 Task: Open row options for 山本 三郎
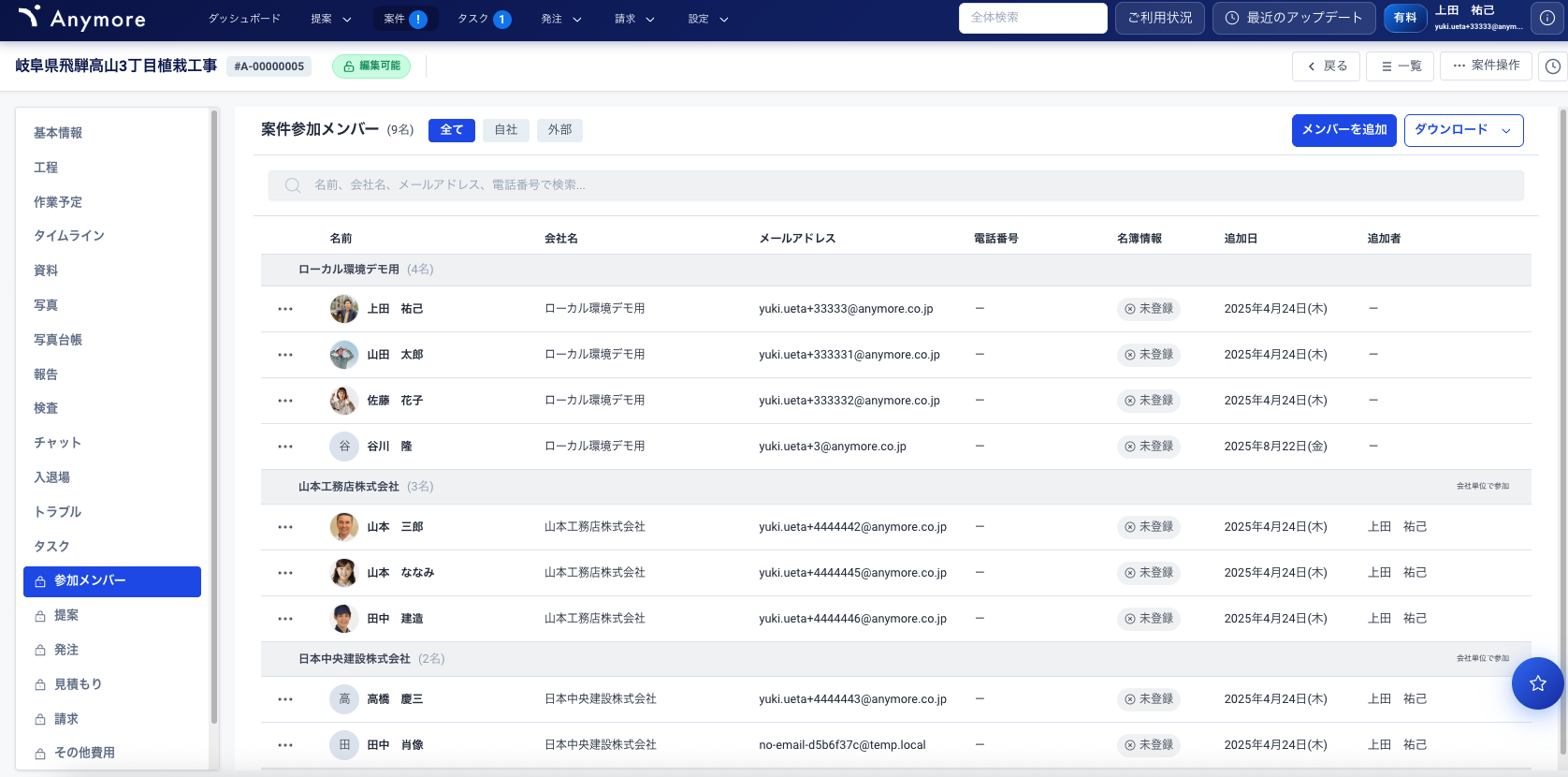click(285, 527)
